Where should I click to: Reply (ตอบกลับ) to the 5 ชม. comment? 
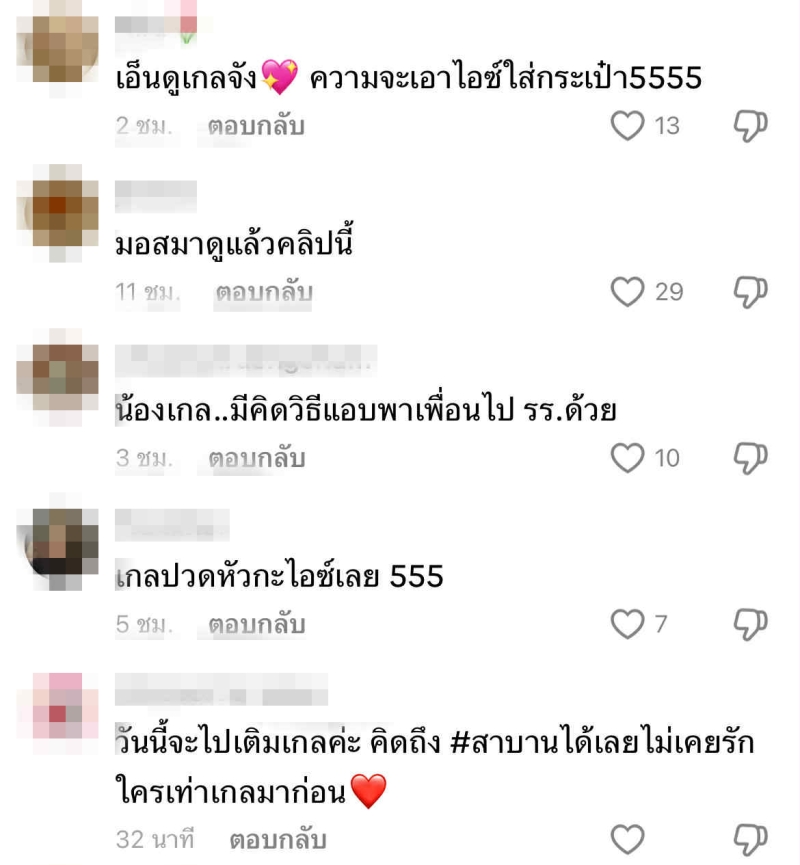pos(257,624)
